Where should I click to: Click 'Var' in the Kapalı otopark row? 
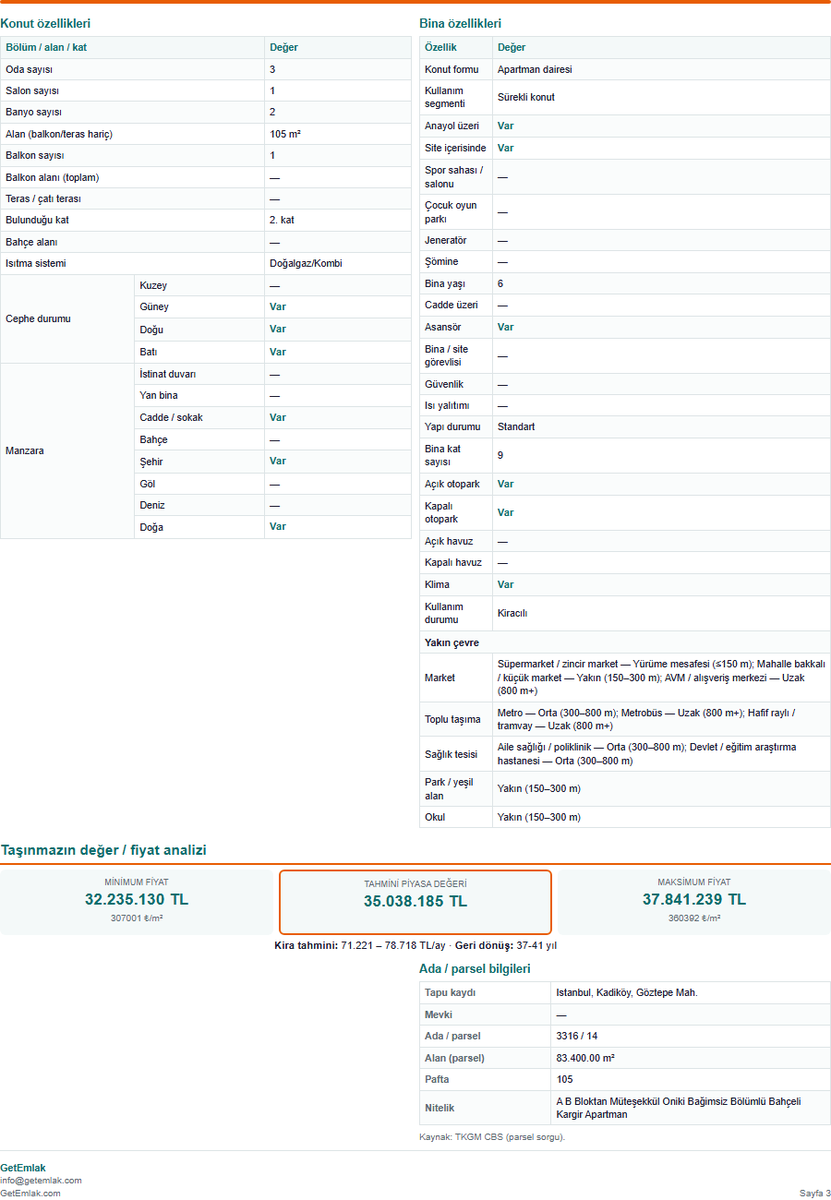tap(506, 513)
